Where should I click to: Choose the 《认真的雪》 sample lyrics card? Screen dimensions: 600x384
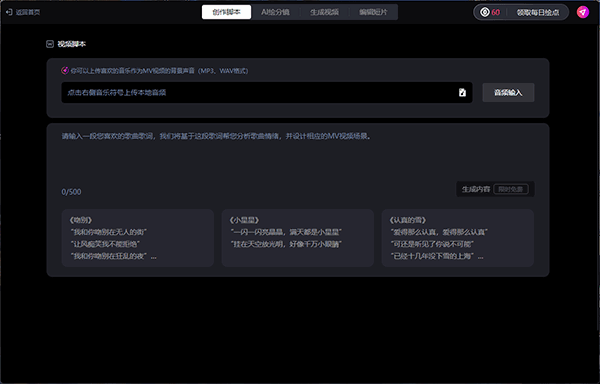(458, 238)
